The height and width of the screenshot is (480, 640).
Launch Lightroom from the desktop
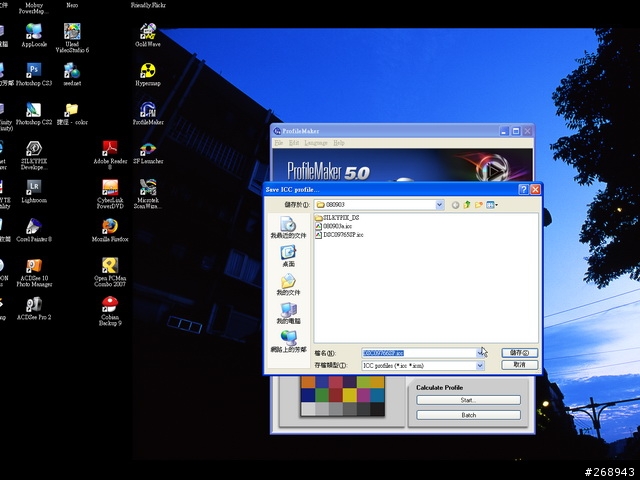click(34, 191)
